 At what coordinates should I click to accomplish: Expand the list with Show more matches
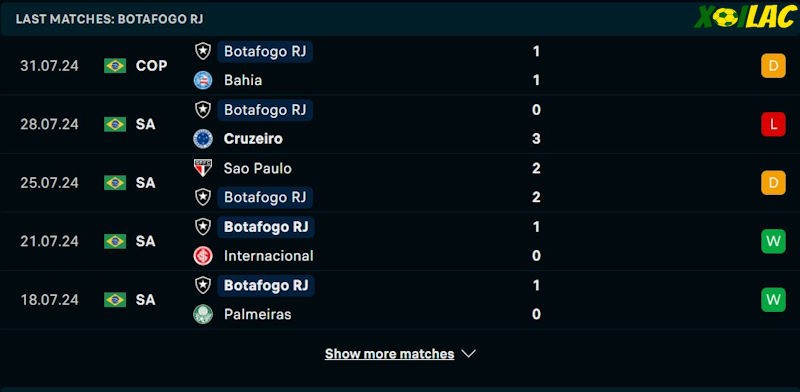tap(389, 354)
